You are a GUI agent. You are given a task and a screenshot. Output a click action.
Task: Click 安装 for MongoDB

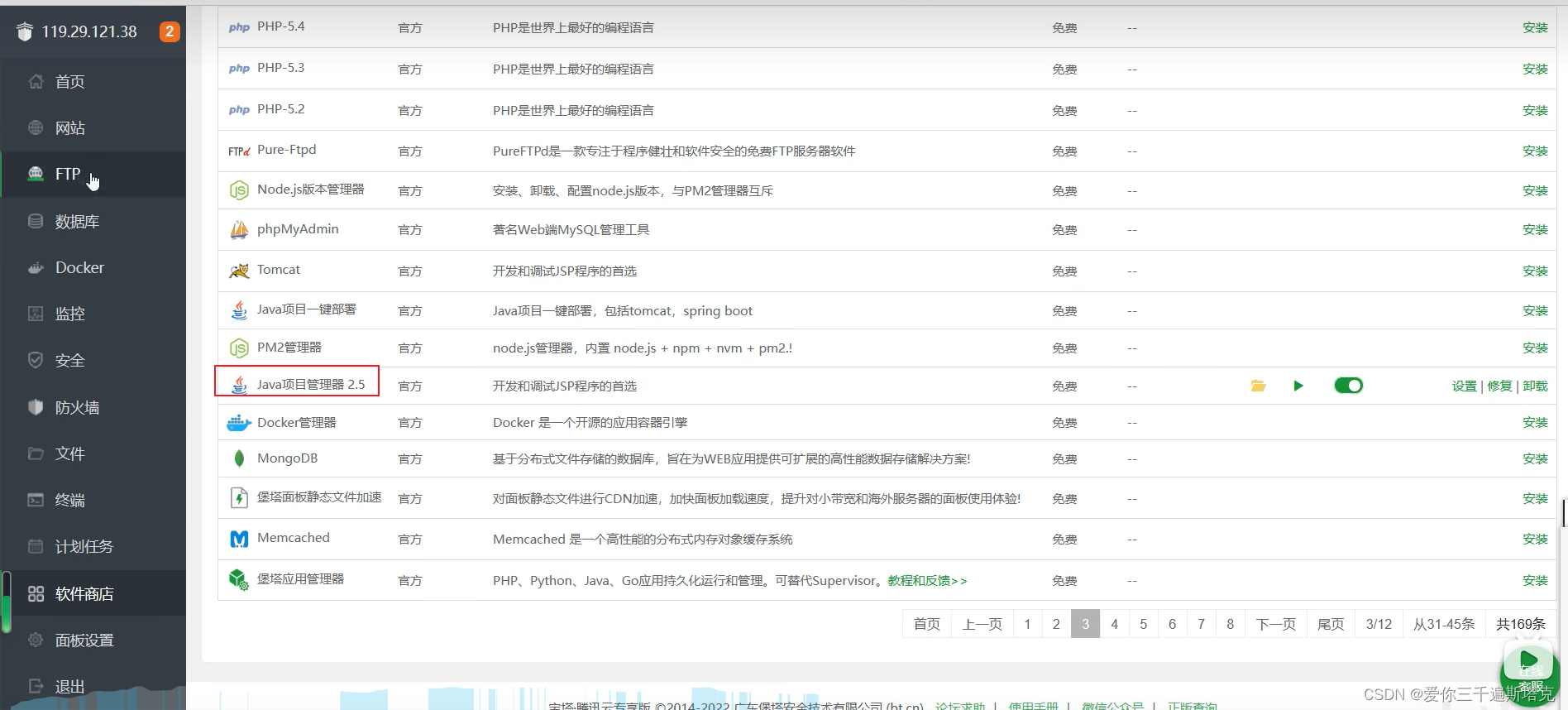click(x=1535, y=458)
